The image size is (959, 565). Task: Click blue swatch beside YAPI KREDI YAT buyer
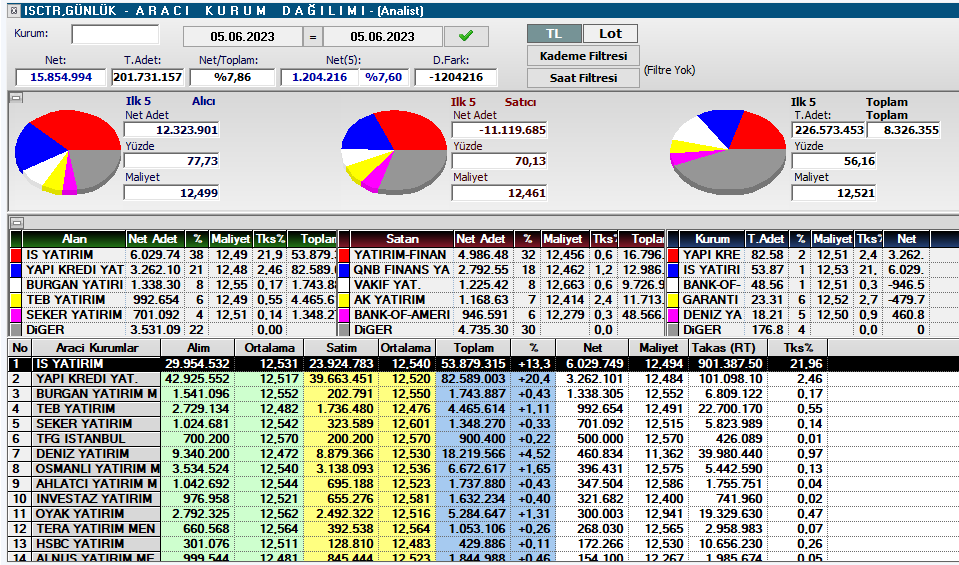[x=16, y=270]
